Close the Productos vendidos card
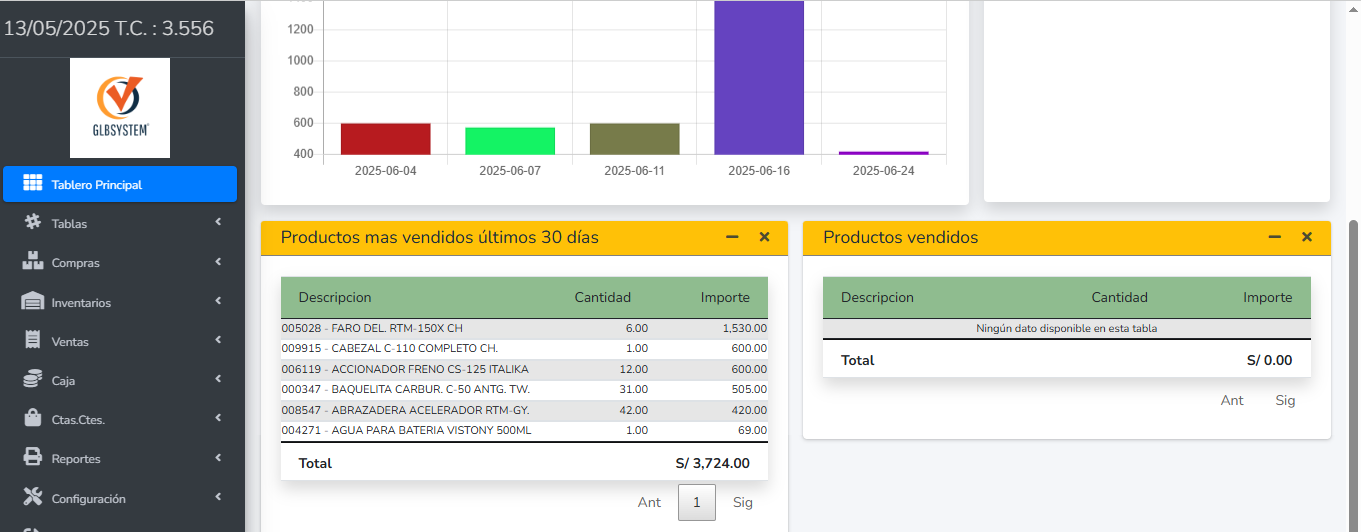Image resolution: width=1361 pixels, height=532 pixels. point(1306,237)
